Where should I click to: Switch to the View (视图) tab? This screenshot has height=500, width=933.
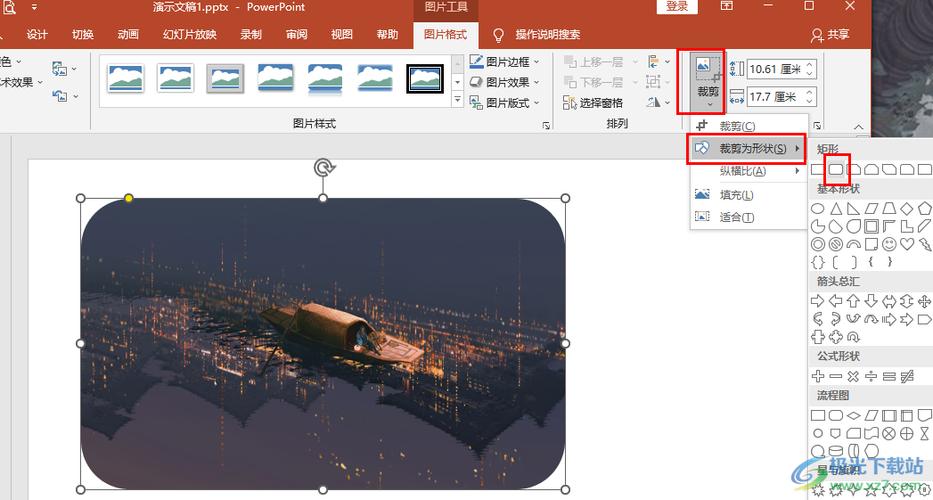[342, 35]
